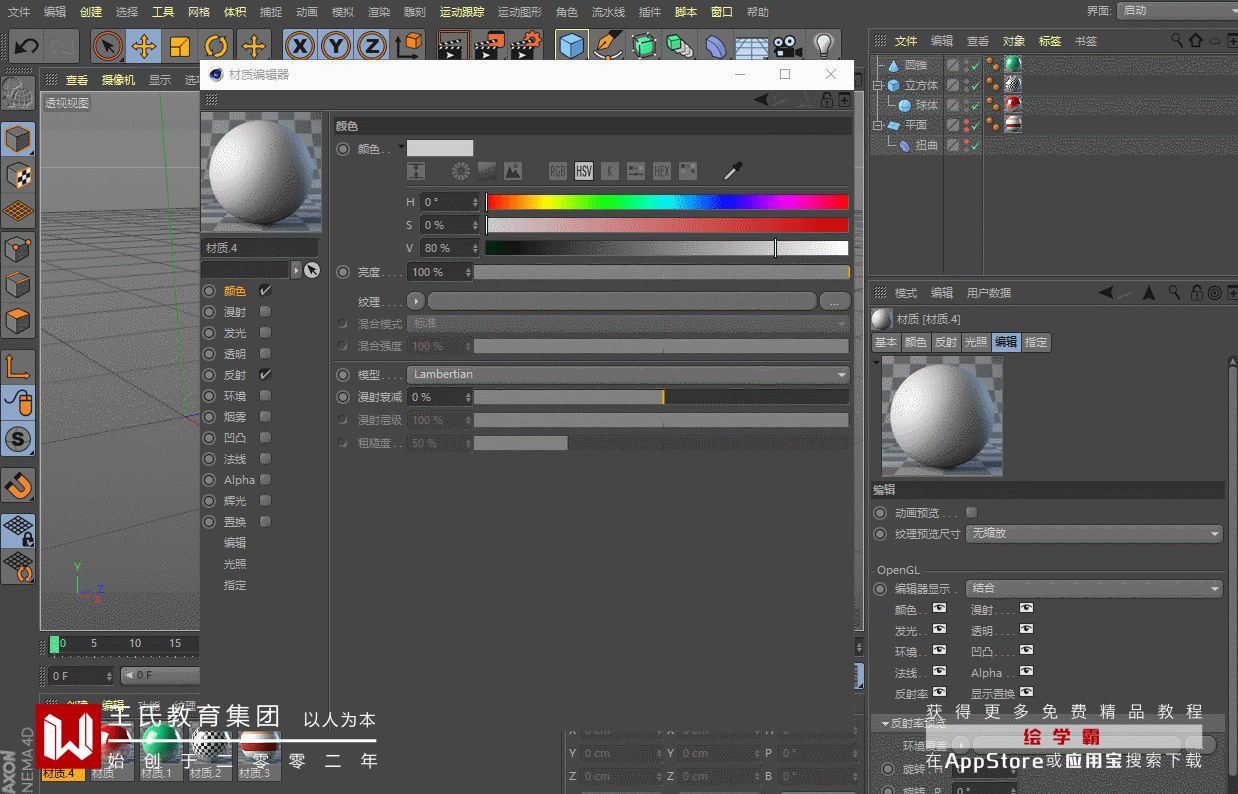Enable the 凹凸 channel checkbox
Viewport: 1238px width, 794px height.
[x=265, y=438]
